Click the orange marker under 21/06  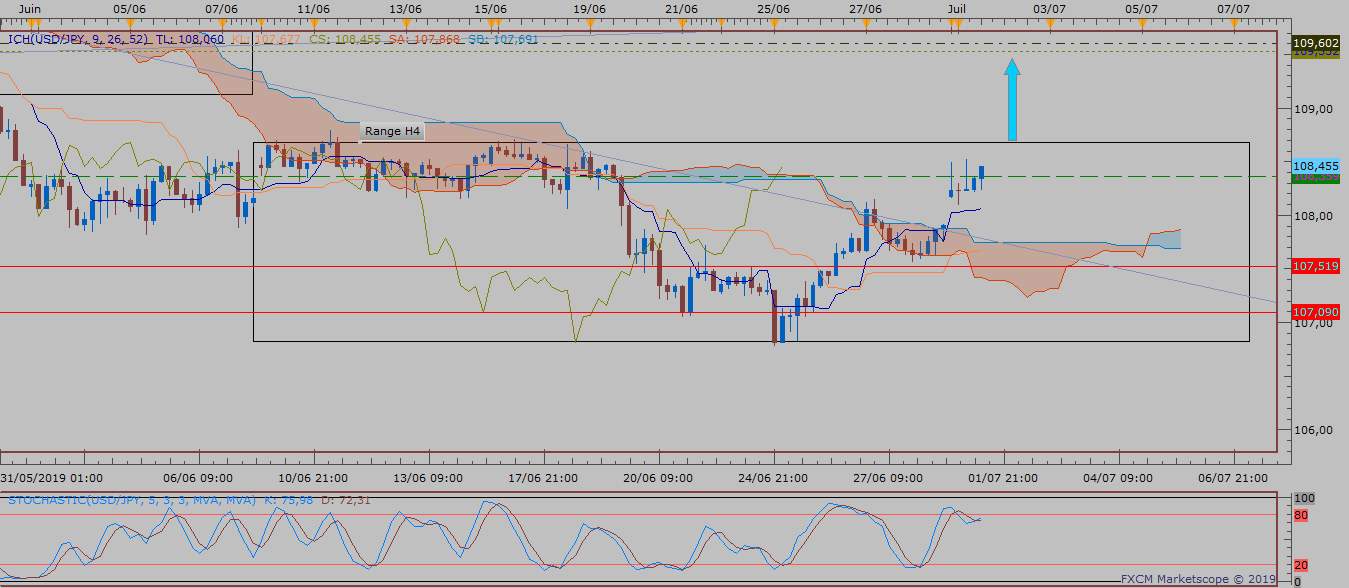coord(681,23)
